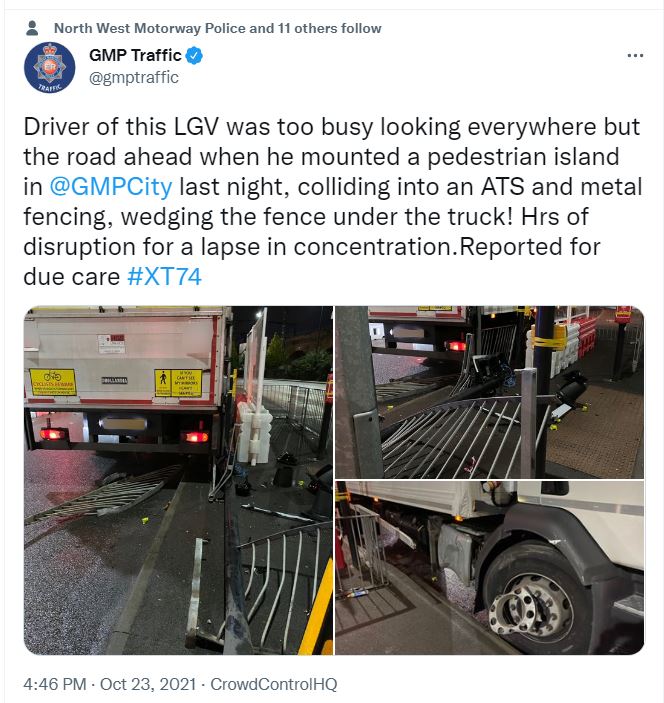This screenshot has height=703, width=664.
Task: Click the '11 others follow' text
Action: point(330,28)
